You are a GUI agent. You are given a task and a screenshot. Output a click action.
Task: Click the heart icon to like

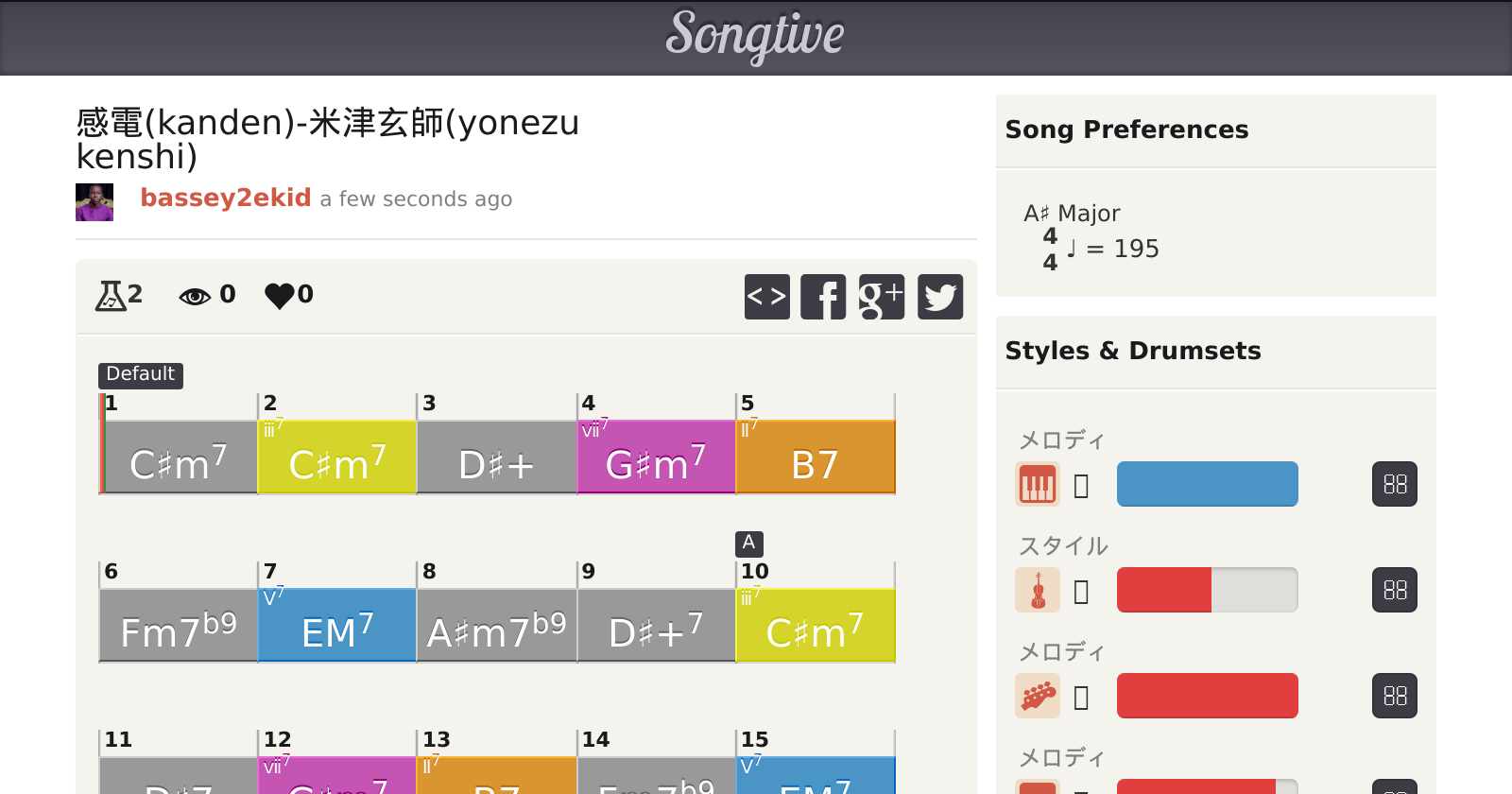pyautogui.click(x=280, y=296)
